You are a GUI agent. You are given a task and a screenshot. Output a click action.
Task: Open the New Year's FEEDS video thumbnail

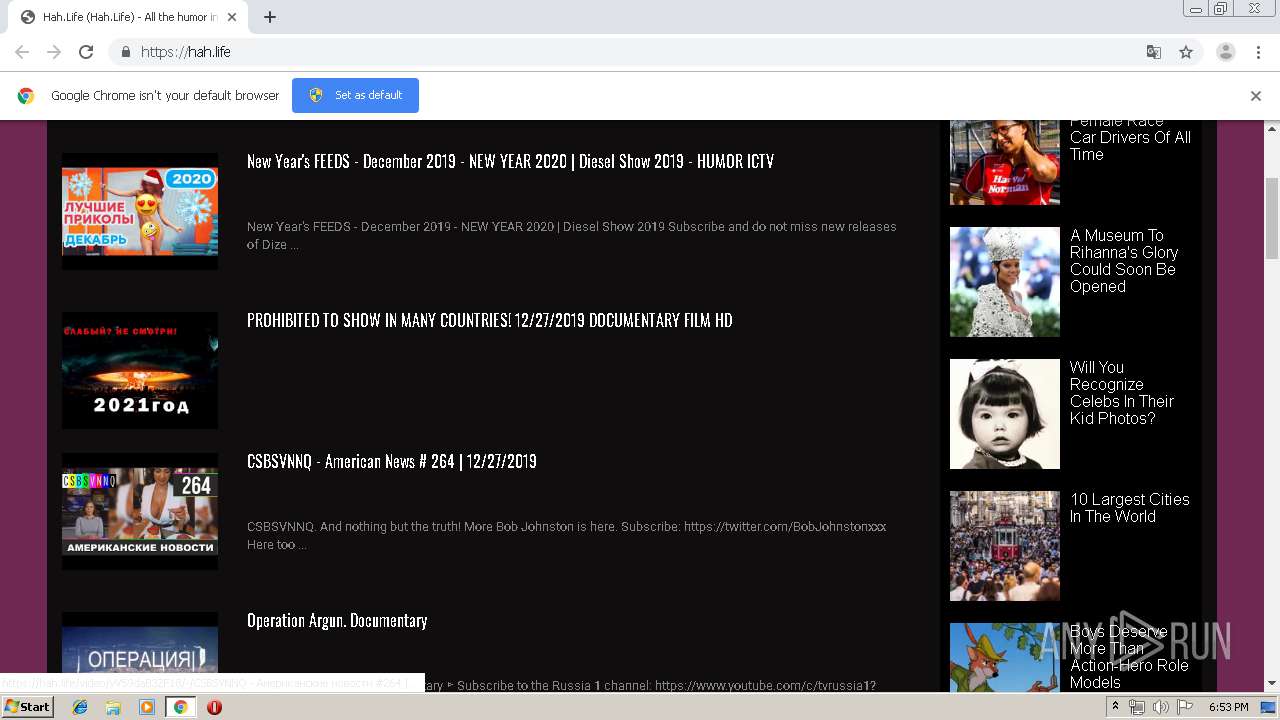coord(140,211)
